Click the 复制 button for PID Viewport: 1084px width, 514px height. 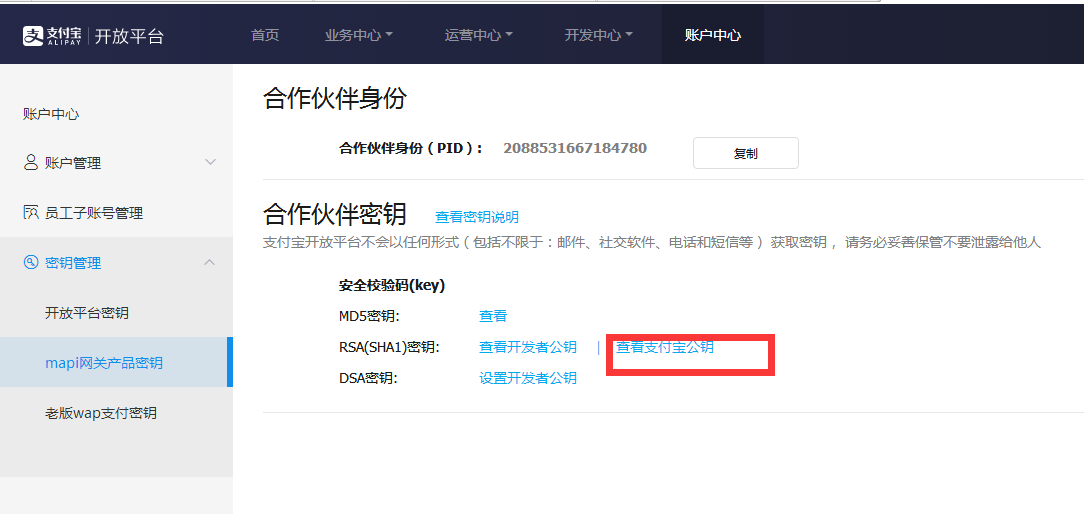coord(745,153)
